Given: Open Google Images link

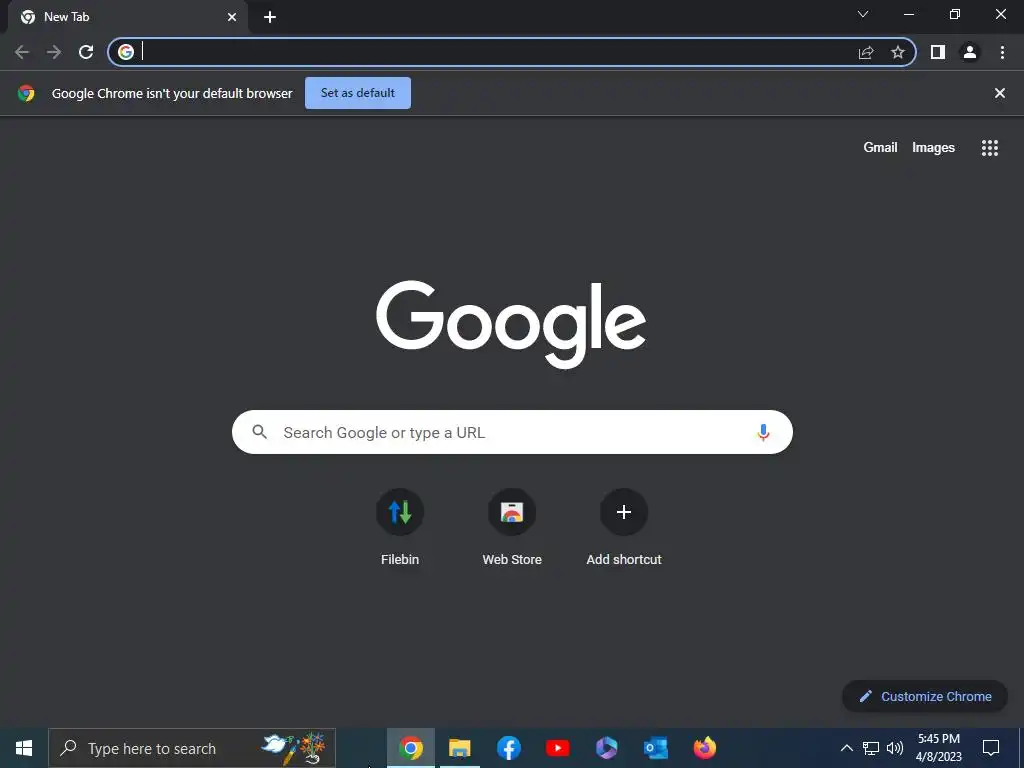Looking at the screenshot, I should point(933,148).
